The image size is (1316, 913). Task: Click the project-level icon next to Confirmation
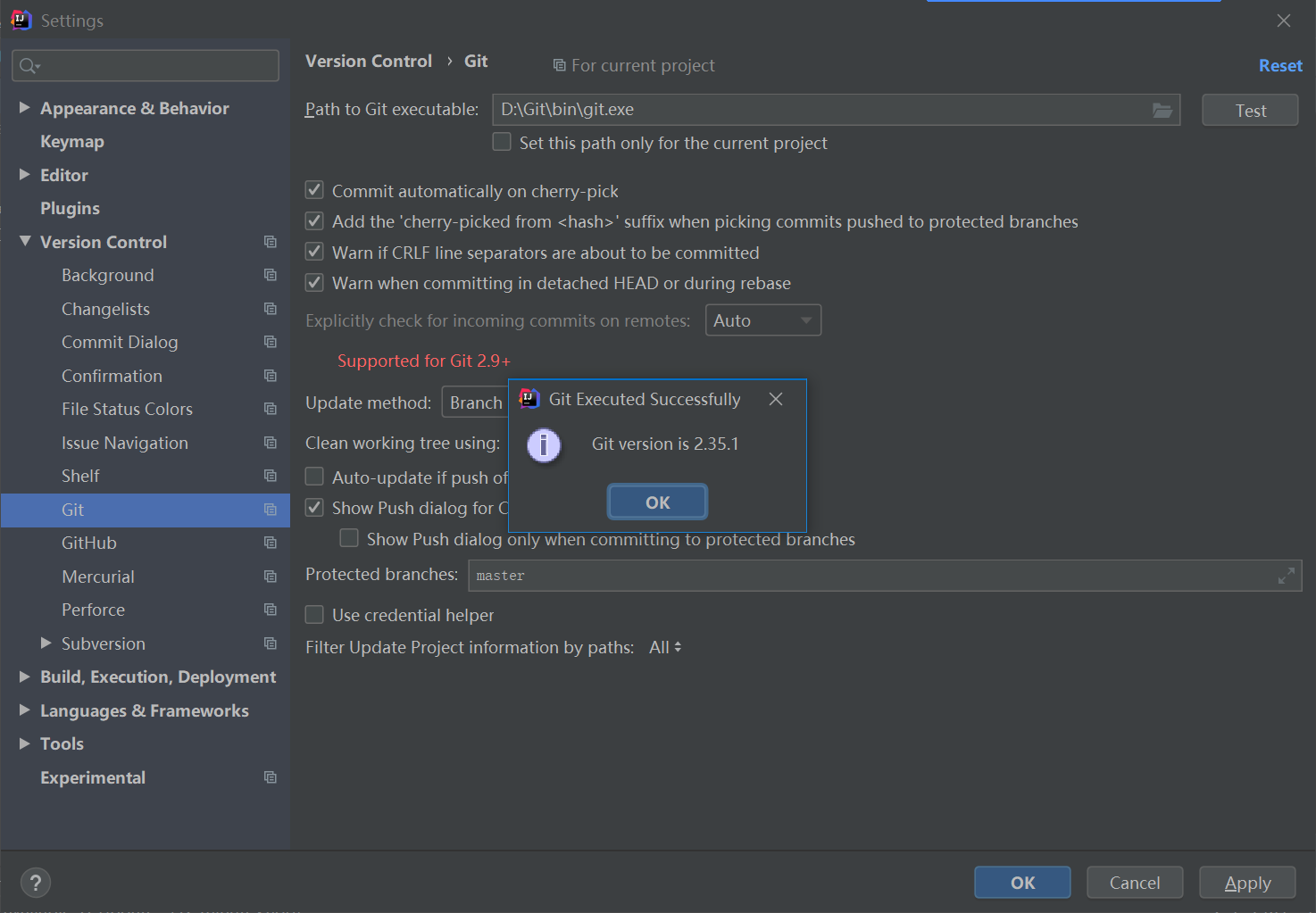[x=270, y=376]
